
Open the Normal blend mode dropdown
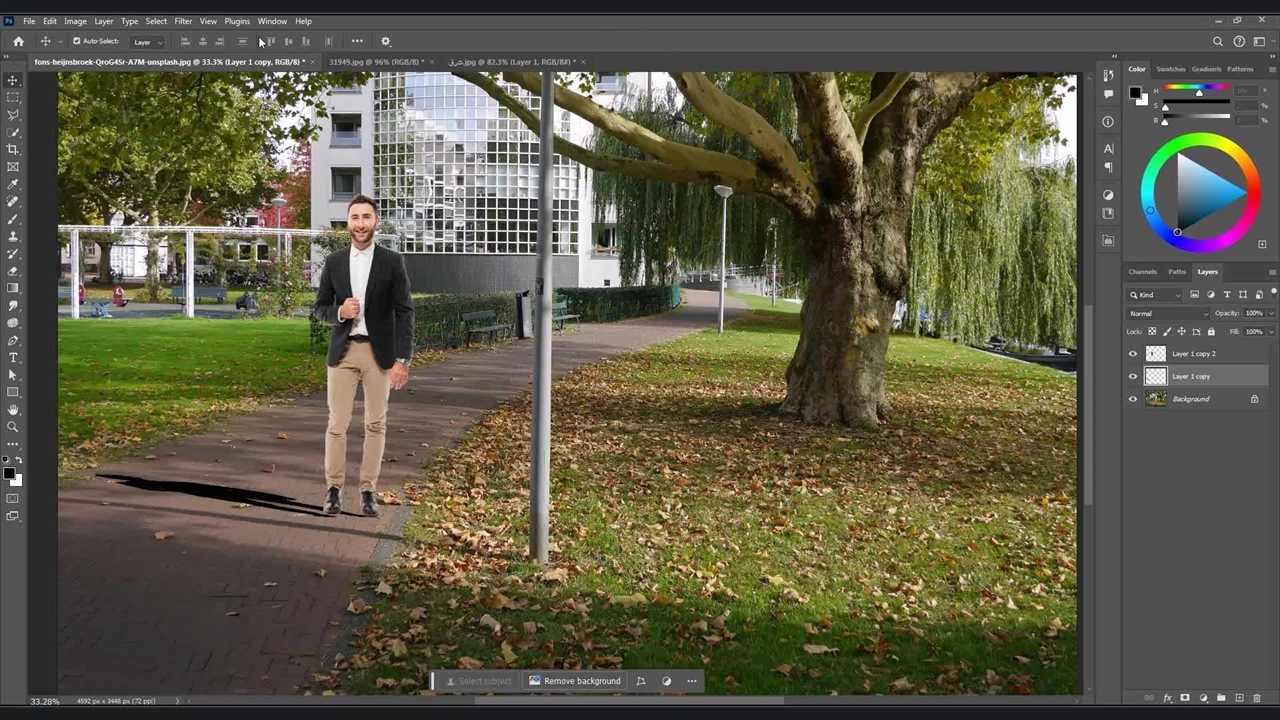point(1165,313)
